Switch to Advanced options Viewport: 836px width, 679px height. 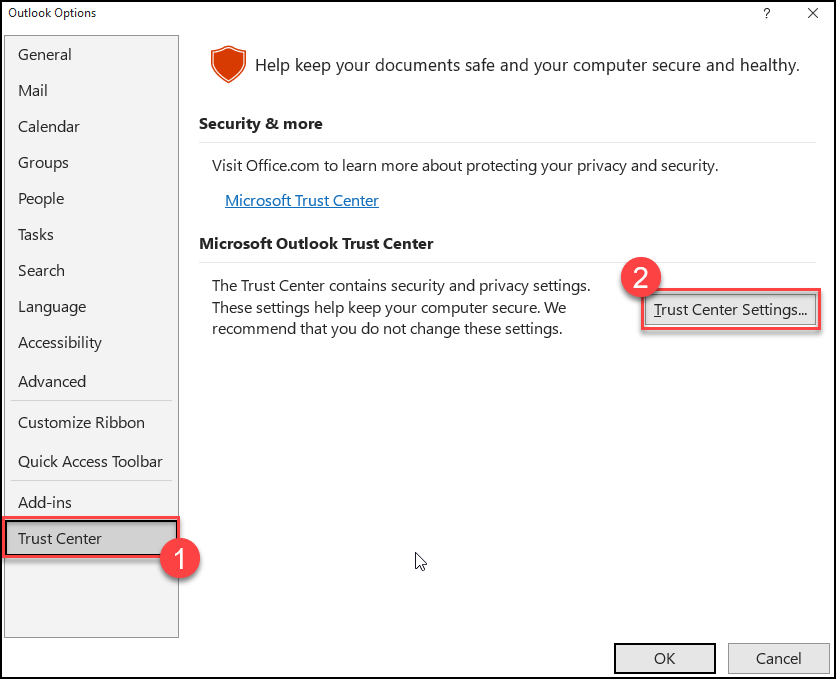(52, 382)
